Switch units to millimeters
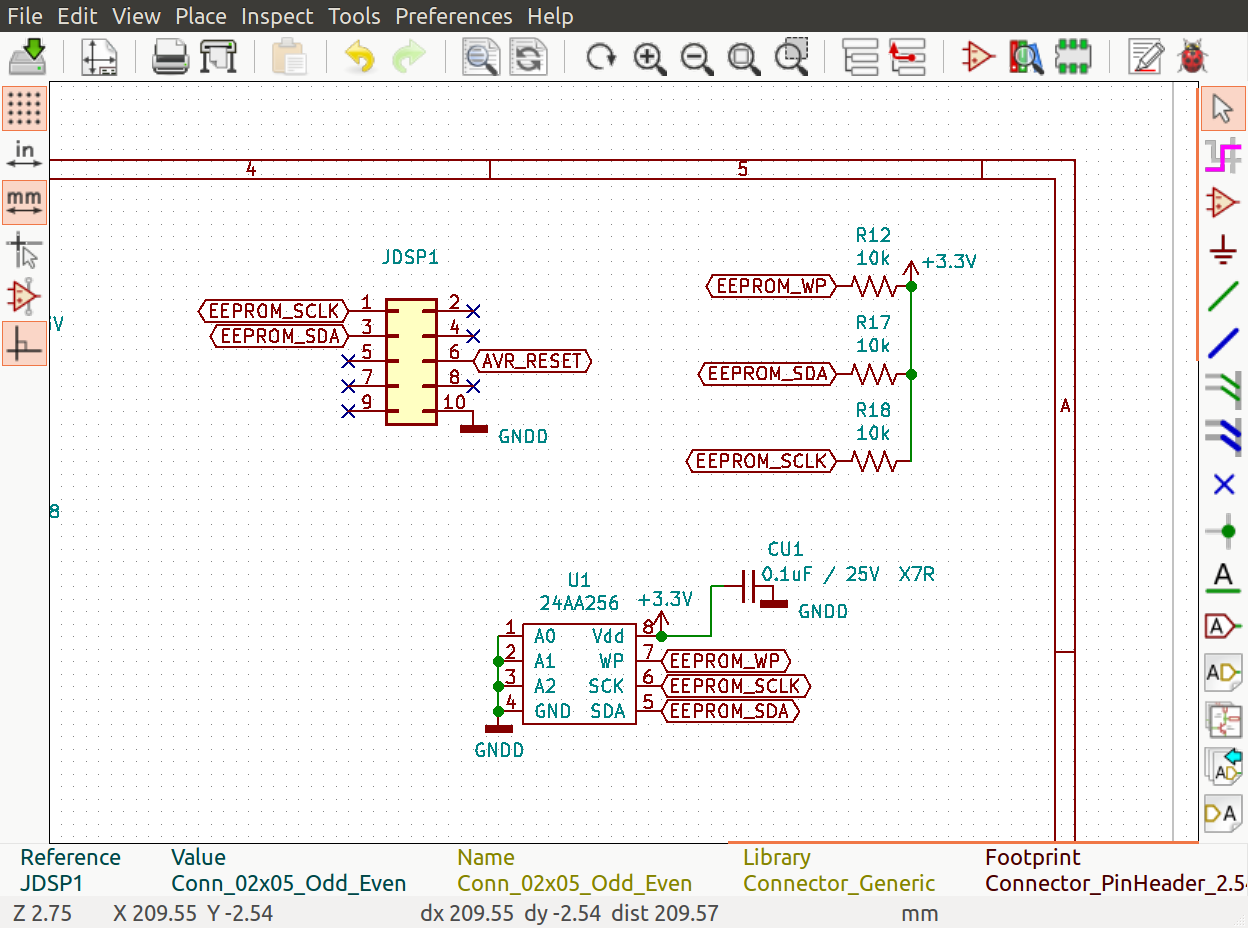The width and height of the screenshot is (1248, 928). tap(24, 203)
